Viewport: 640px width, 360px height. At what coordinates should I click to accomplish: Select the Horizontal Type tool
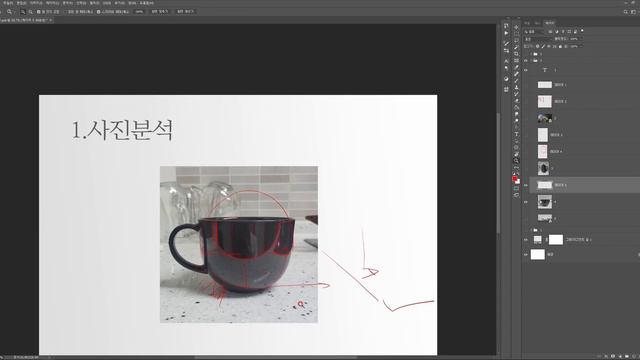[x=516, y=134]
